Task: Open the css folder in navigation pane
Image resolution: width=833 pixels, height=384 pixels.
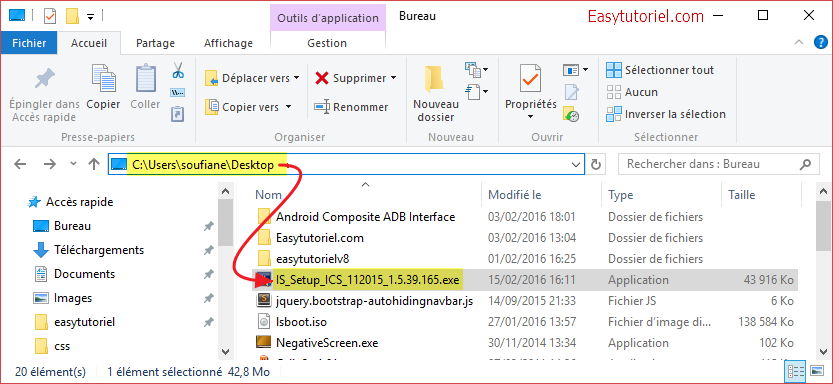Action: click(52, 346)
